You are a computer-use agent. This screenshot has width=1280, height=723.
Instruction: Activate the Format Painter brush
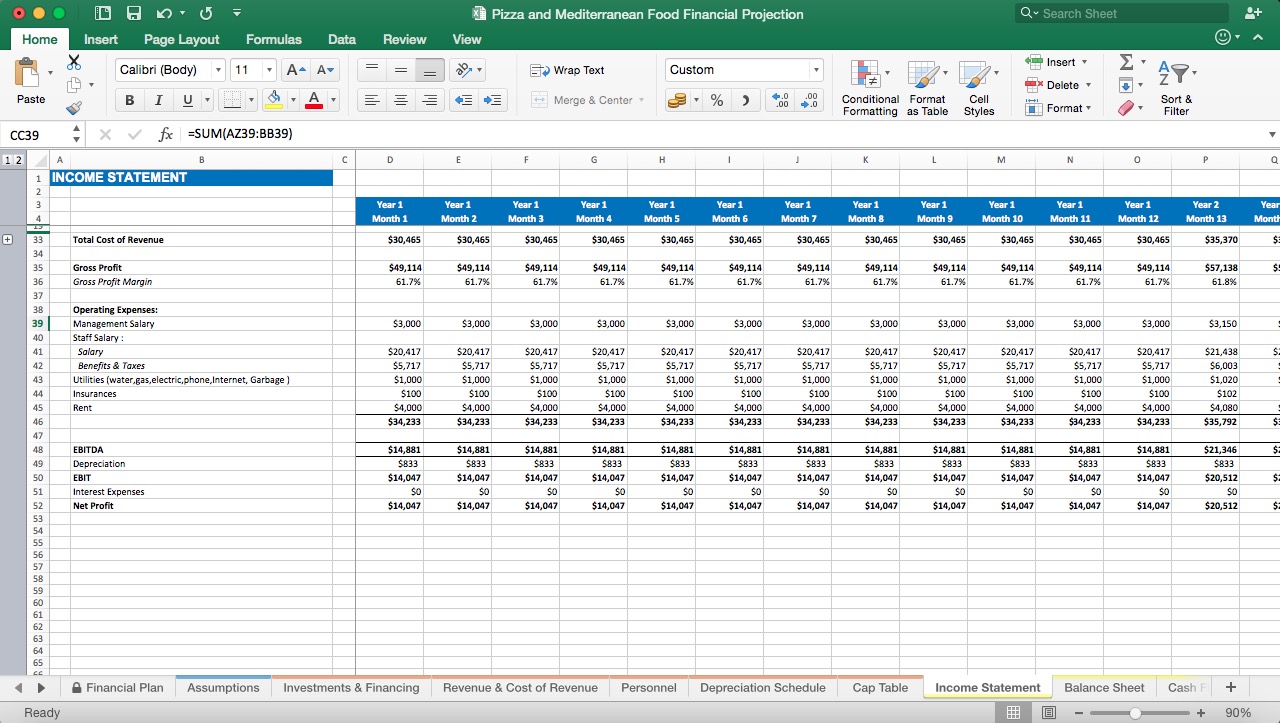pyautogui.click(x=73, y=108)
